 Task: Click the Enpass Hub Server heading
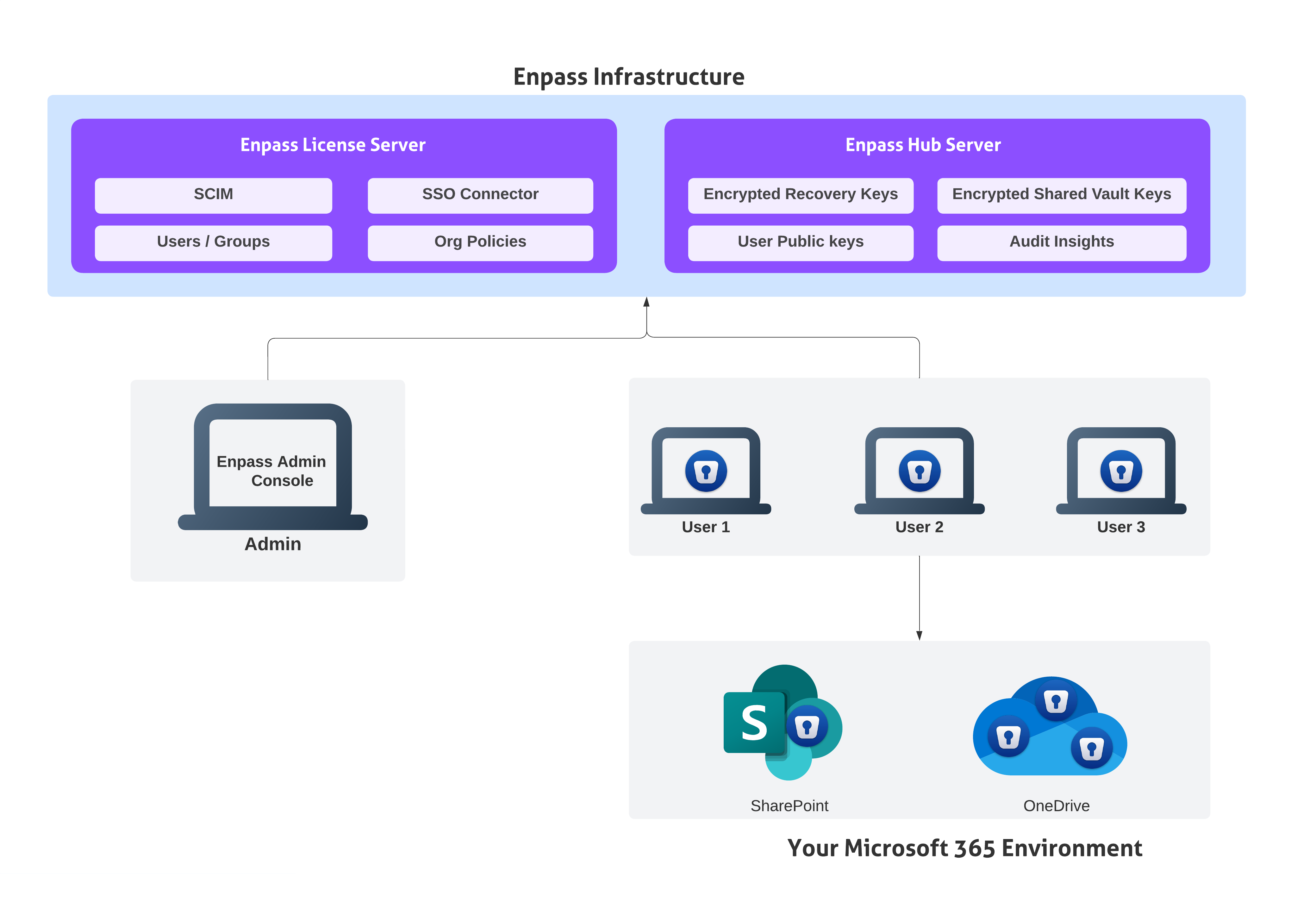(923, 145)
